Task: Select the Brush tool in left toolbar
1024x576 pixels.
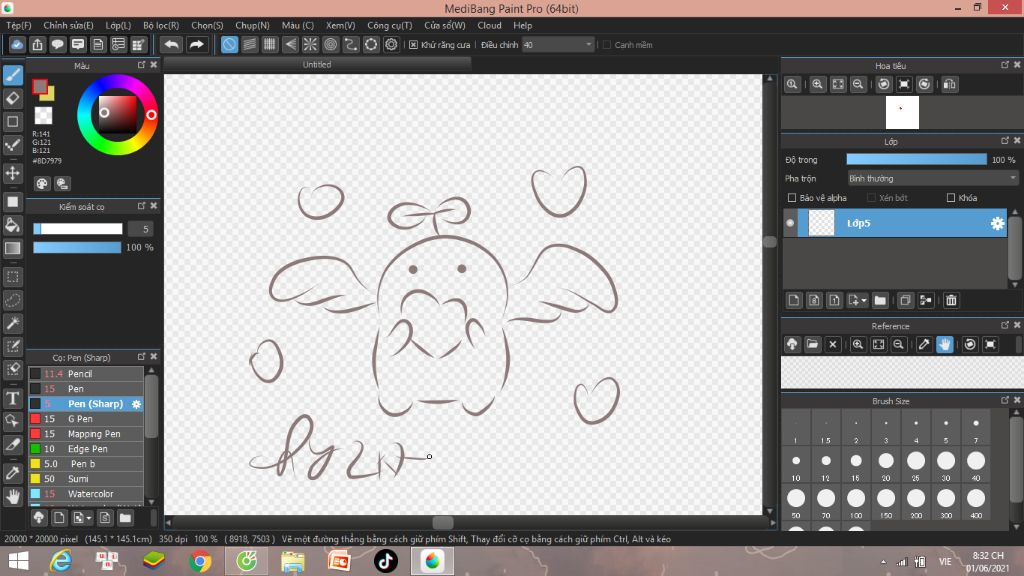Action: point(12,75)
